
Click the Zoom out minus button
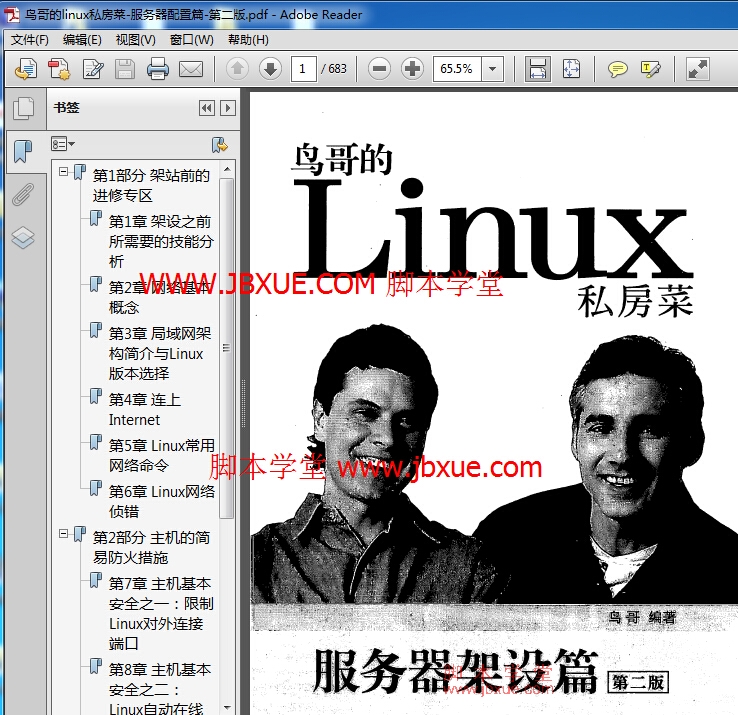(x=379, y=69)
